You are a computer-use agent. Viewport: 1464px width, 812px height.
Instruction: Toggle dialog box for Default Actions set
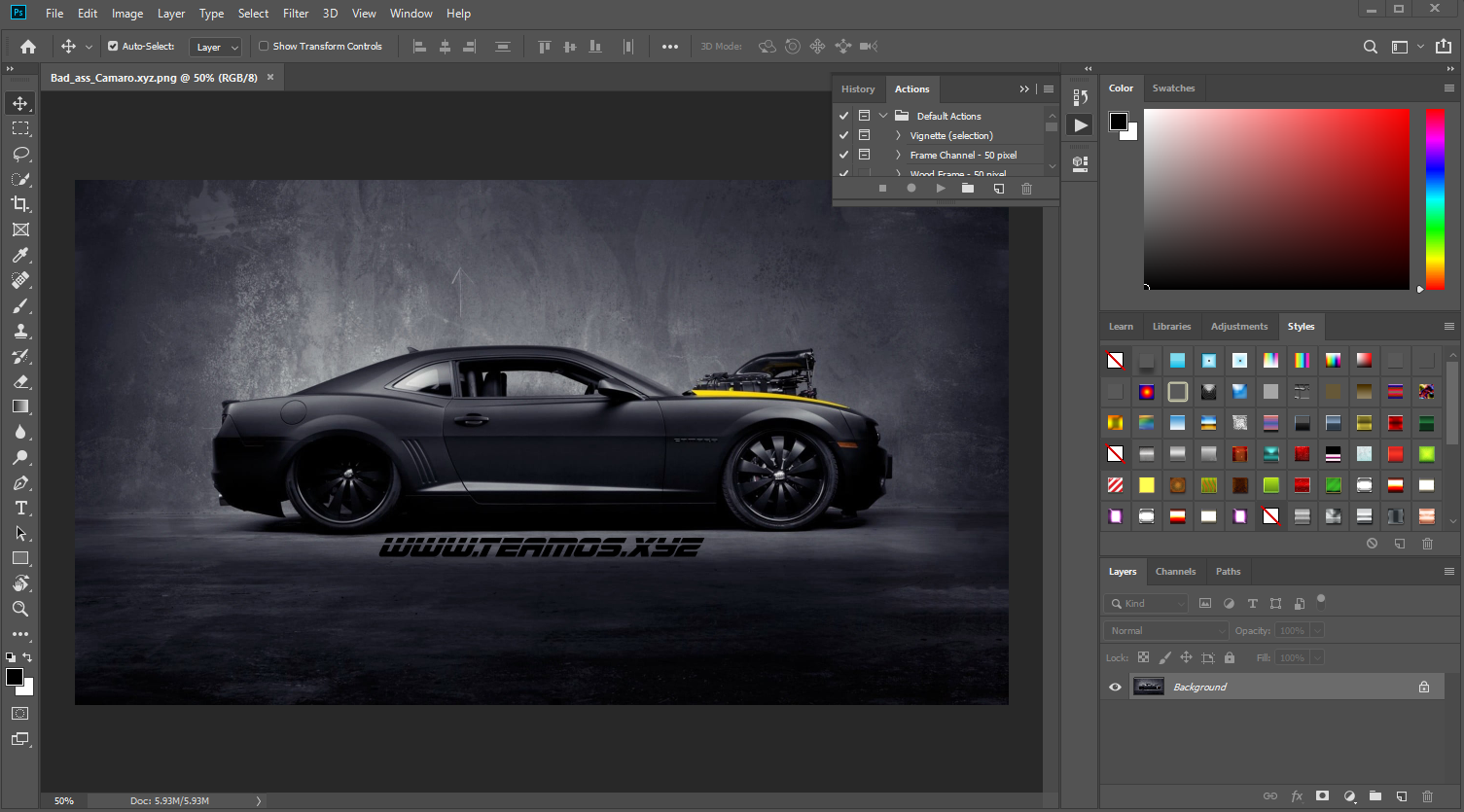[864, 116]
